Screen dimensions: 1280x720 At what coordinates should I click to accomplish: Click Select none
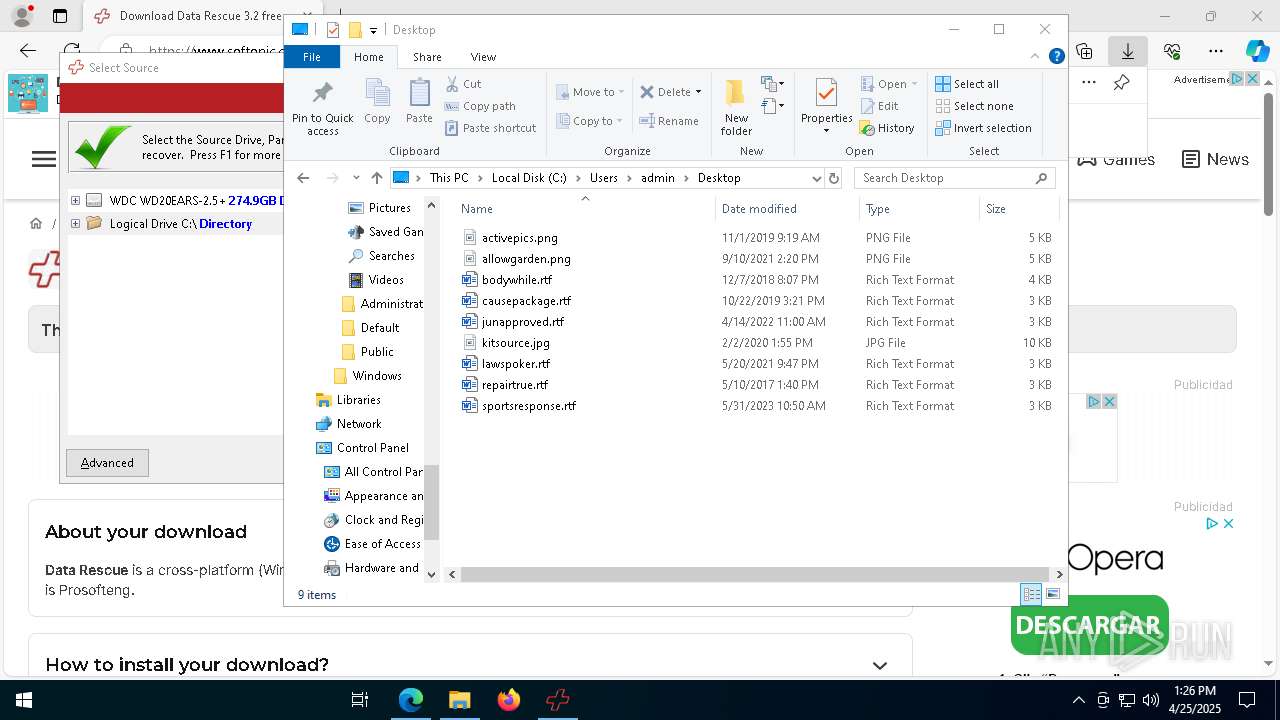[974, 106]
